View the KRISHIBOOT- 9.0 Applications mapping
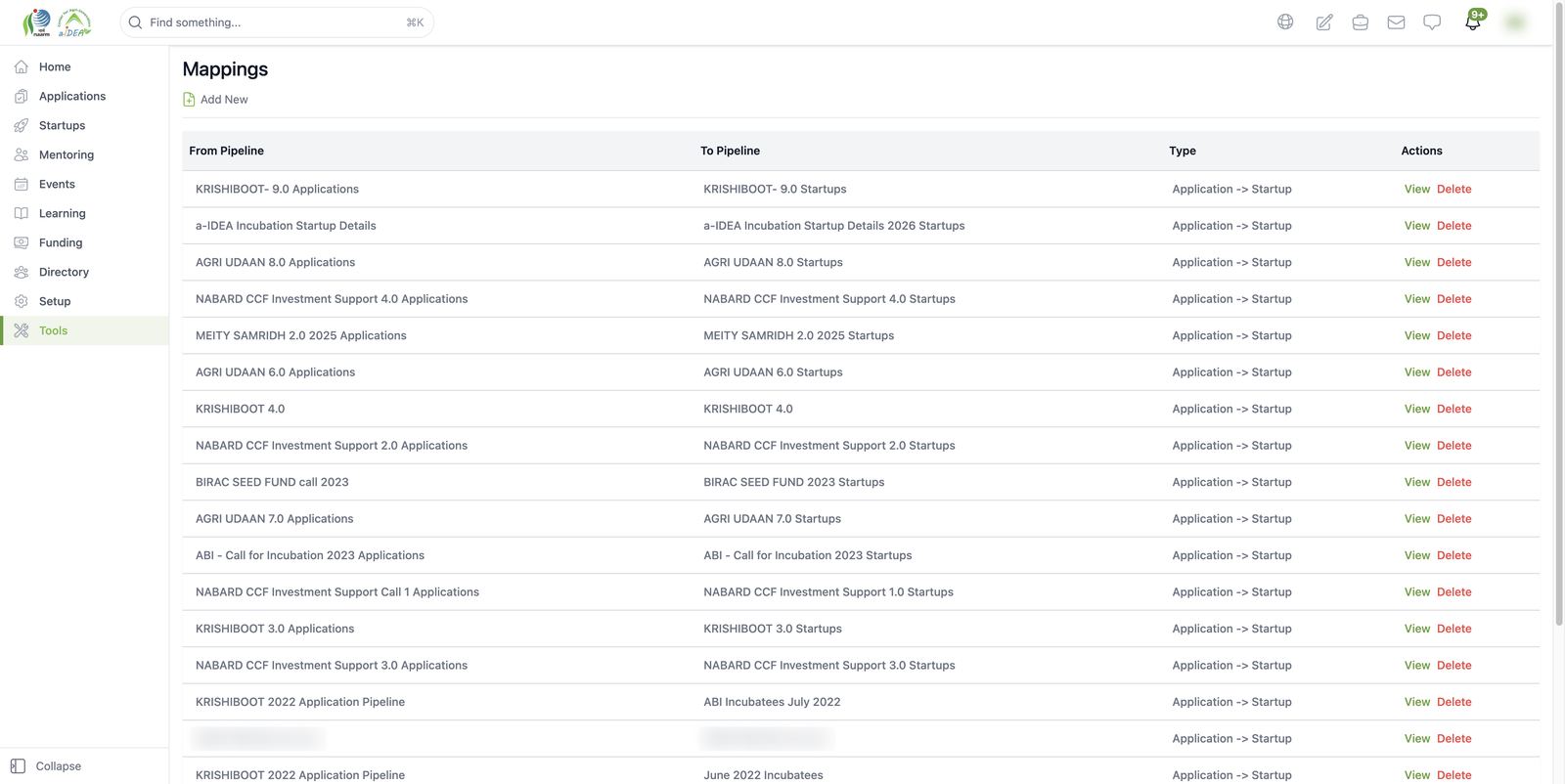The image size is (1565, 784). point(1417,189)
